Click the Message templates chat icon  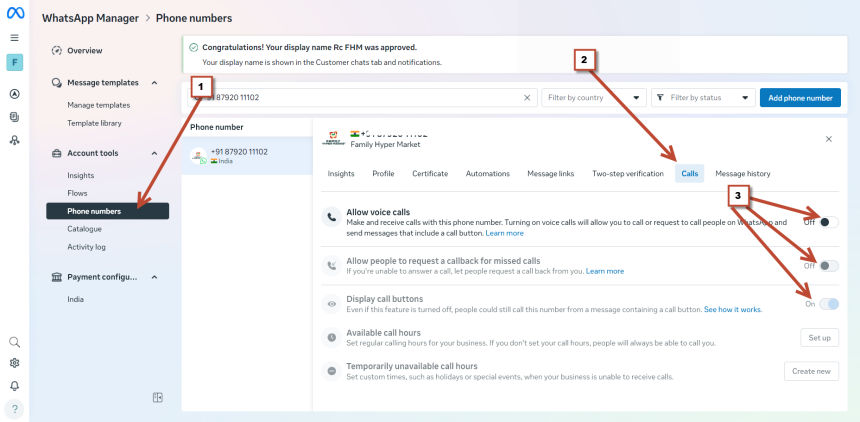(x=56, y=83)
